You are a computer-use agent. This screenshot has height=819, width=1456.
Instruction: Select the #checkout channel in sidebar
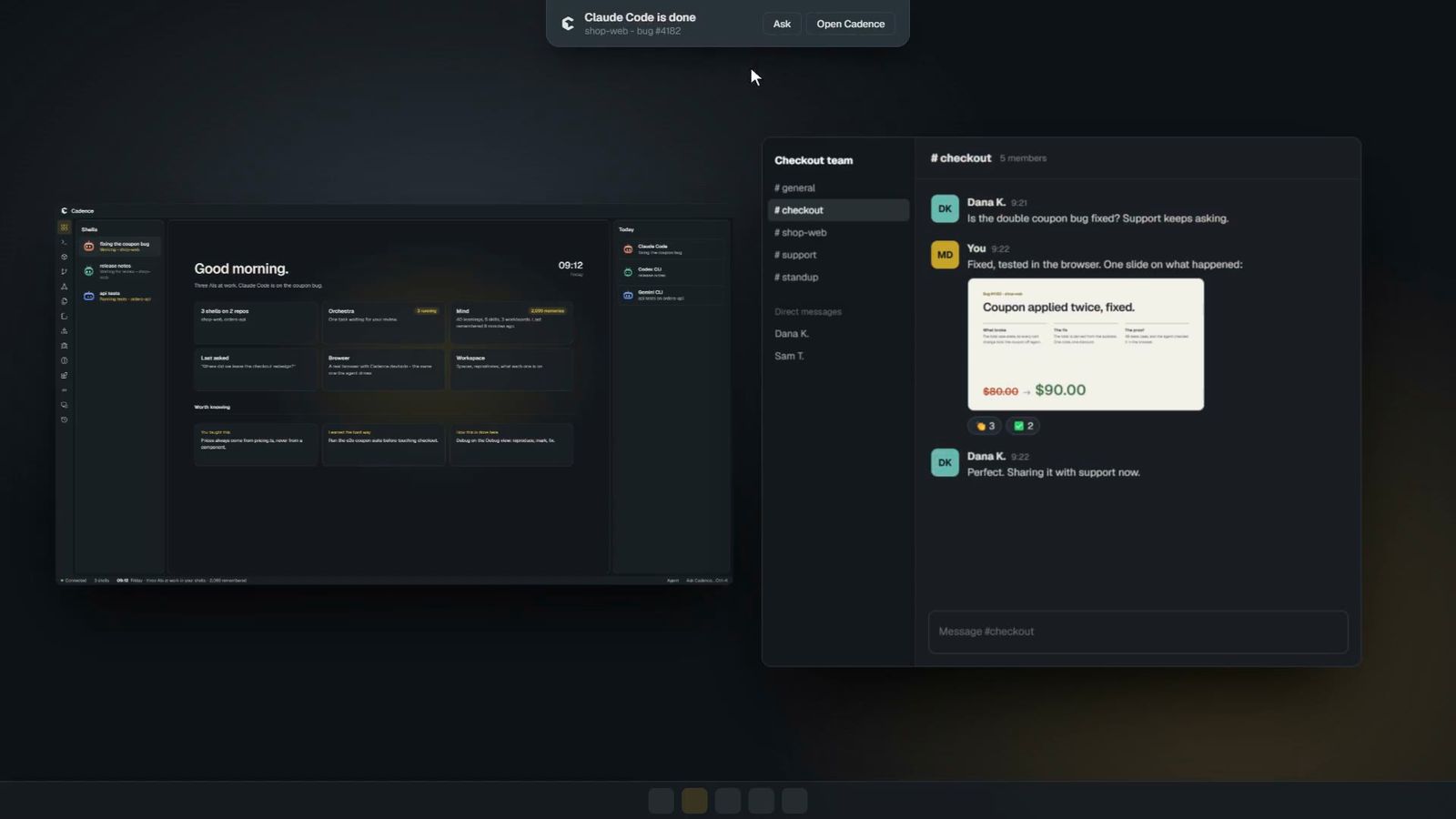[x=838, y=210]
